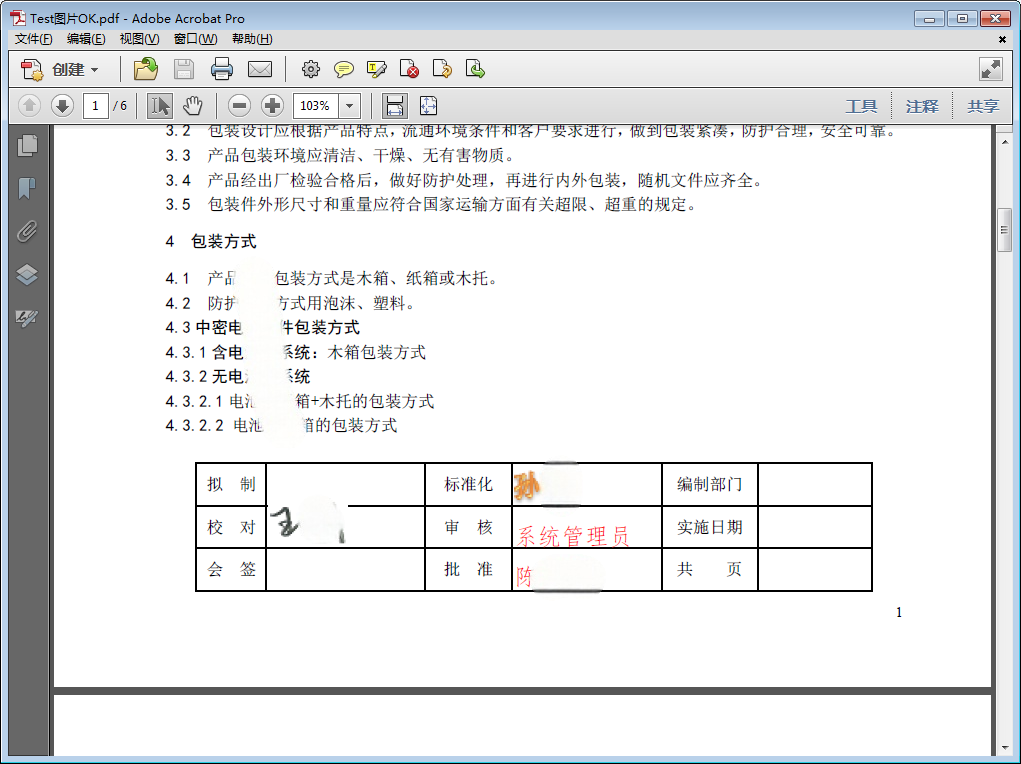Go to the next page arrow
This screenshot has height=764, width=1021.
coord(62,105)
